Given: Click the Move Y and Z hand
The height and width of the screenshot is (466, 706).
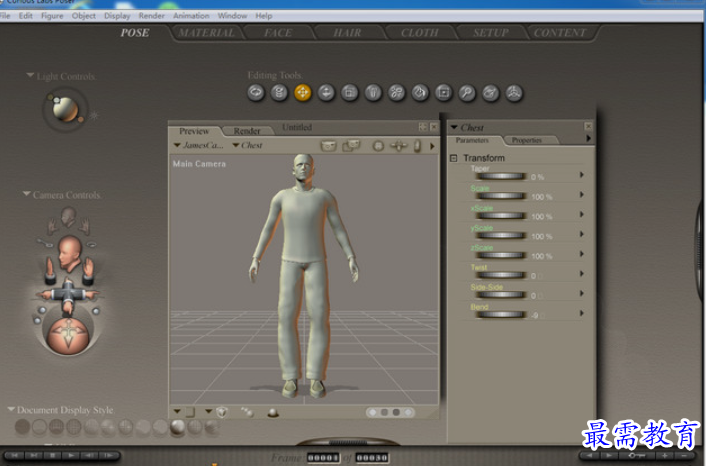Looking at the screenshot, I should click(50, 270).
